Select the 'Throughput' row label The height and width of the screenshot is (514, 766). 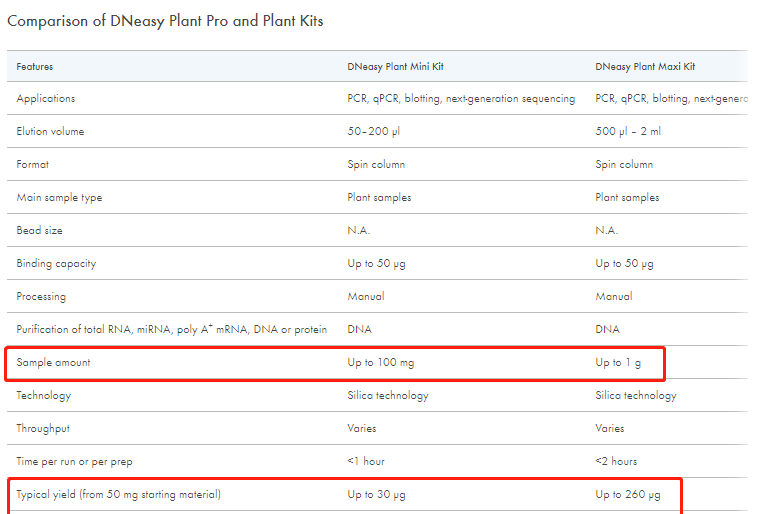click(43, 428)
